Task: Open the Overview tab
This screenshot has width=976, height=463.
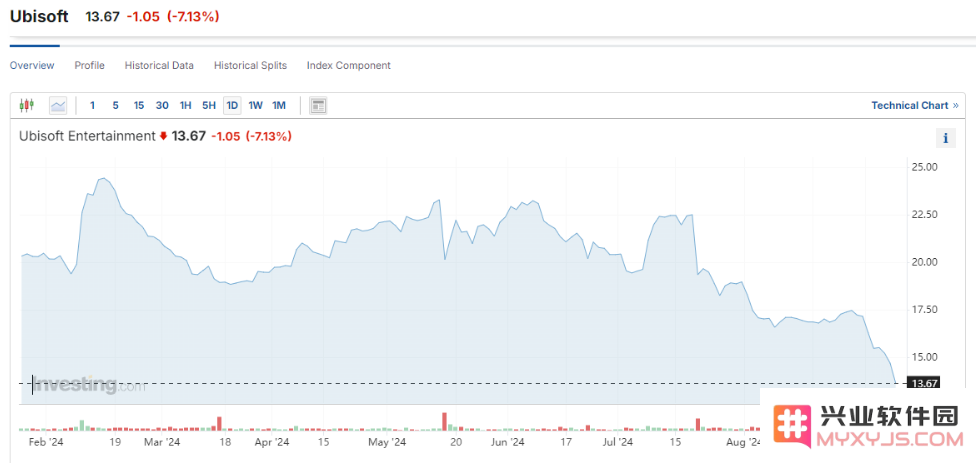Action: click(x=32, y=65)
